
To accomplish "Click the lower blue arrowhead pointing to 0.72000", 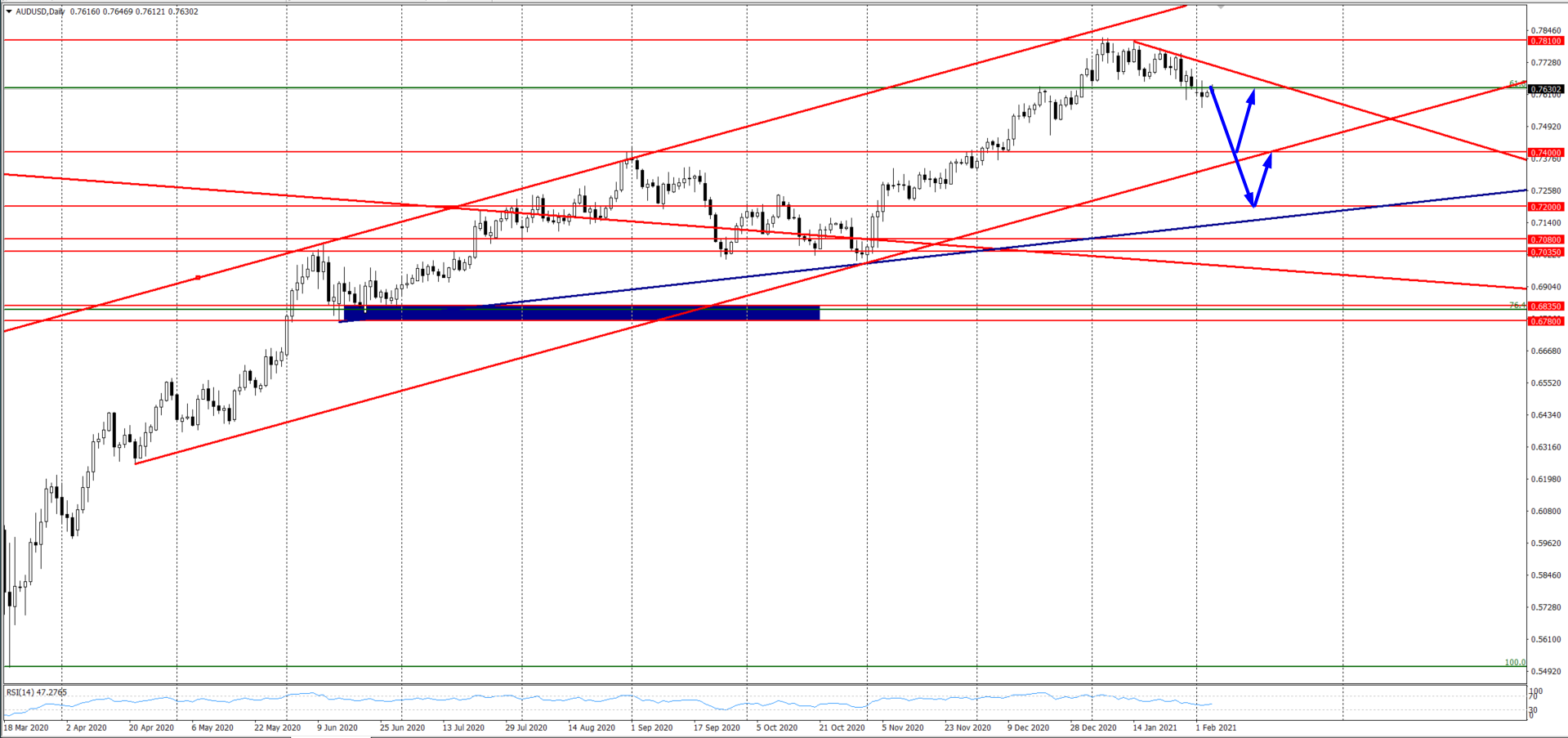I will (1251, 199).
